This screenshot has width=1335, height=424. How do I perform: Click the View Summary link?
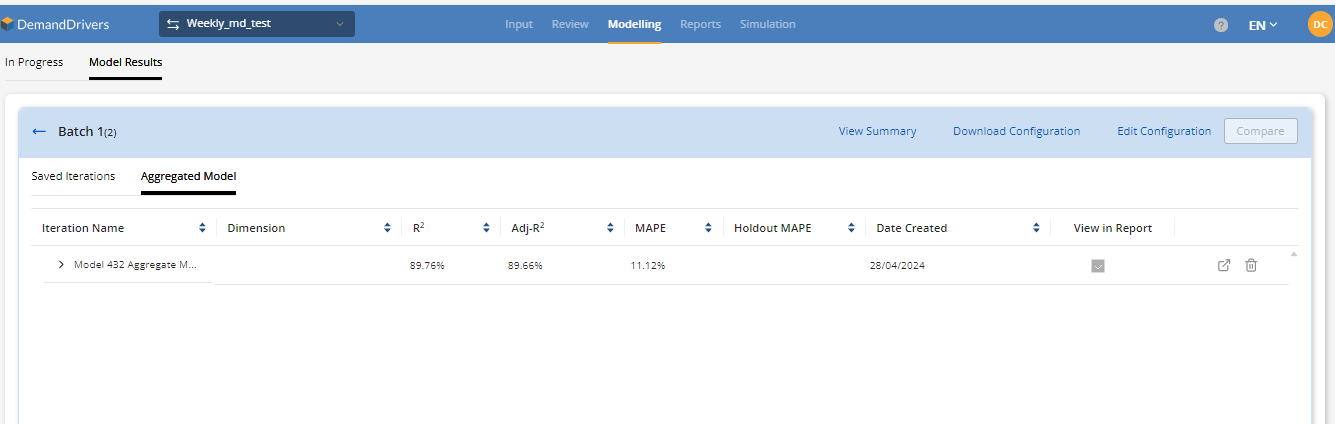877,131
